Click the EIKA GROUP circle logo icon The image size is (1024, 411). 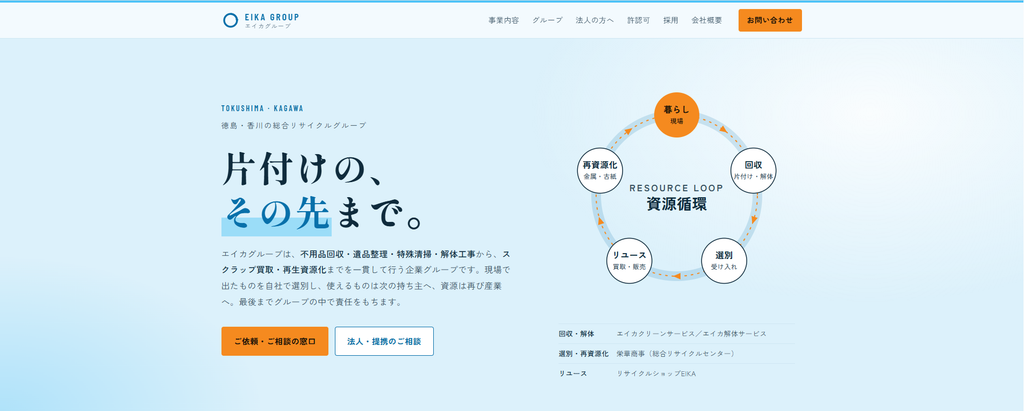(230, 20)
